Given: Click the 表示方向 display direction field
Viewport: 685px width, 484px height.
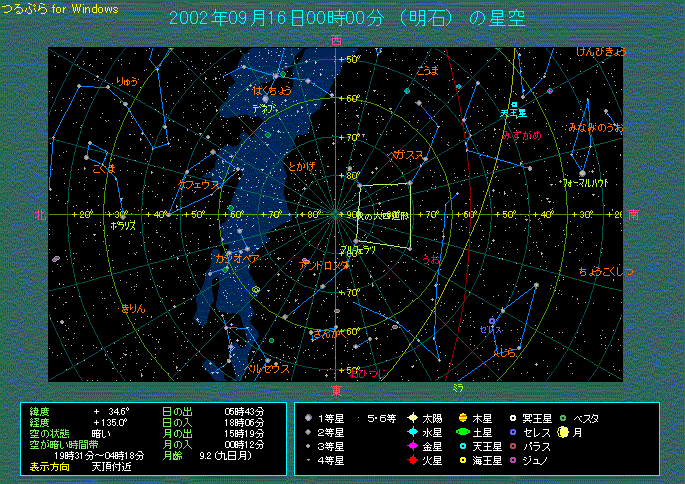Looking at the screenshot, I should click(x=51, y=466).
